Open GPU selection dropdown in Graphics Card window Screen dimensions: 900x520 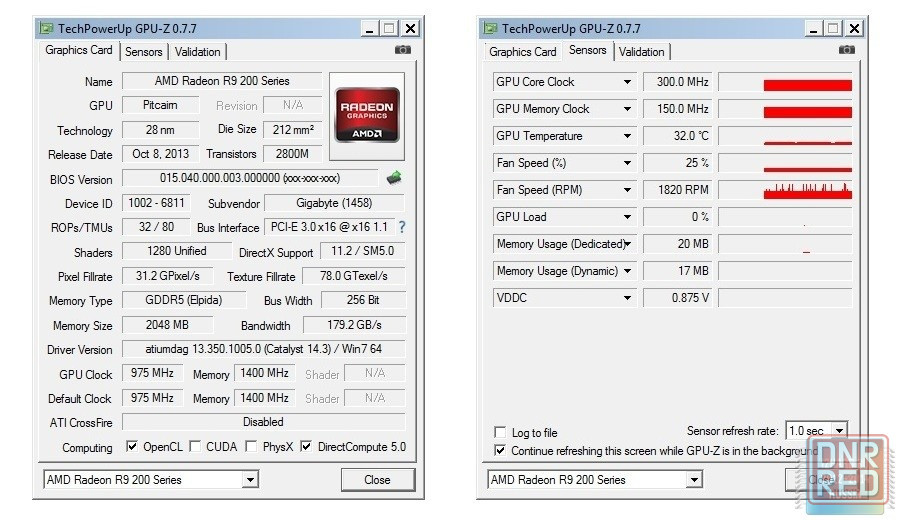tap(250, 480)
